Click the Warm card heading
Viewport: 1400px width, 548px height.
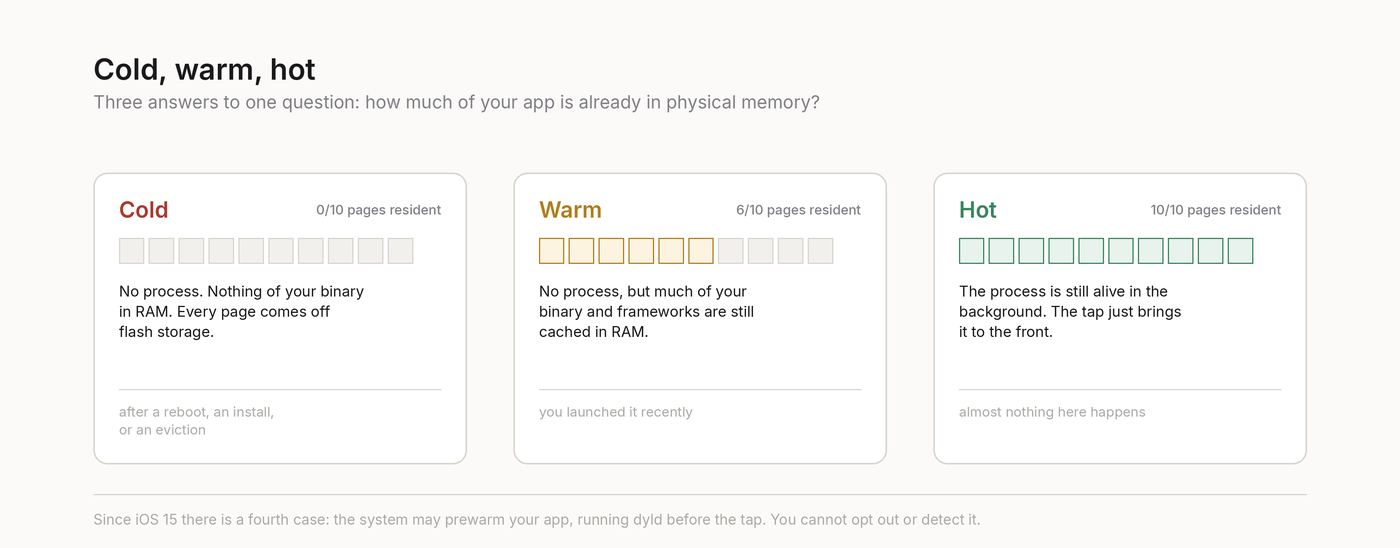click(570, 210)
